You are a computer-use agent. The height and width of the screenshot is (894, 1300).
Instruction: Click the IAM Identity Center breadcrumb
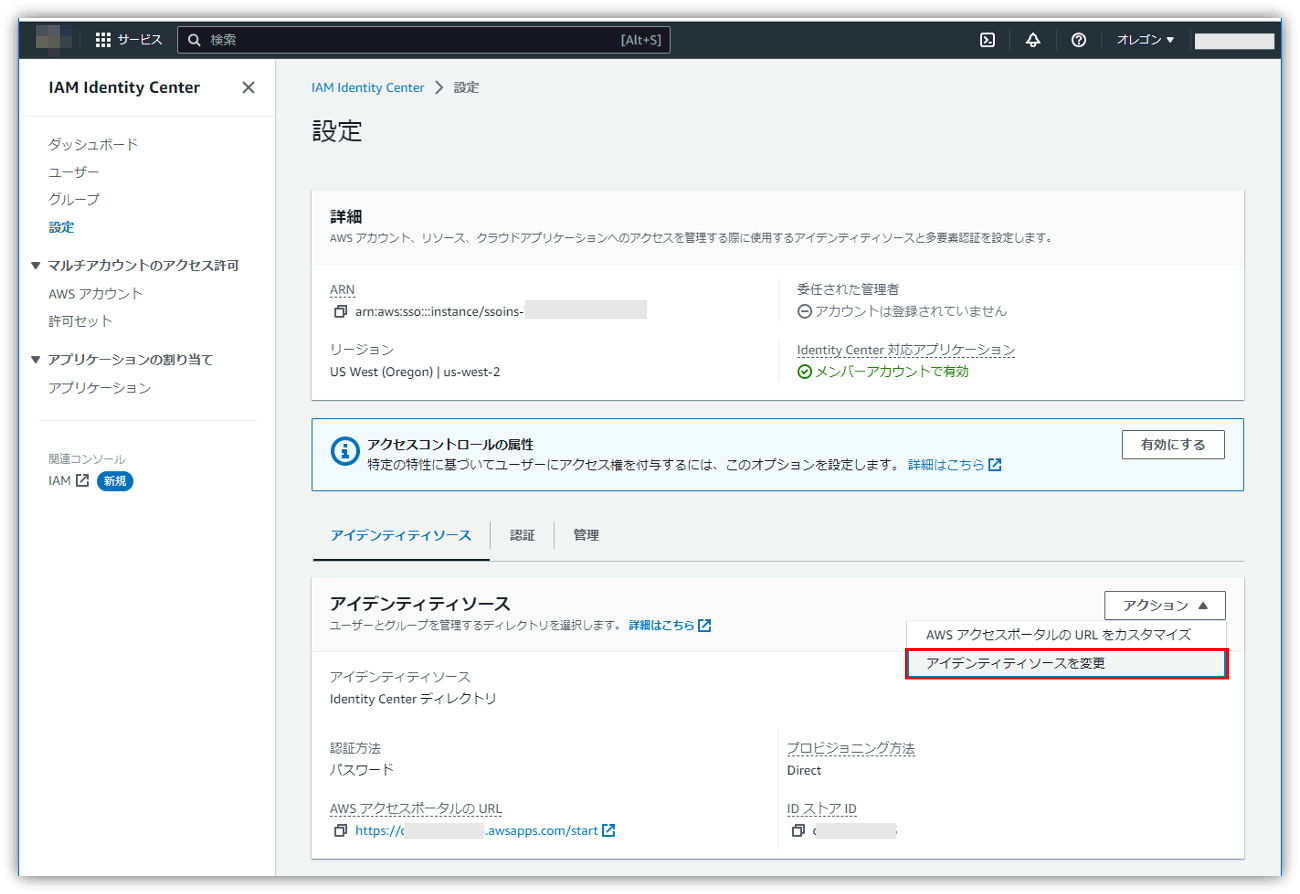[368, 88]
